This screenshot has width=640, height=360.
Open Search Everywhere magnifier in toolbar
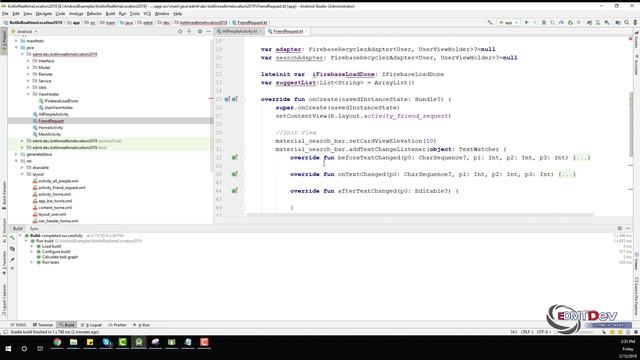point(627,22)
